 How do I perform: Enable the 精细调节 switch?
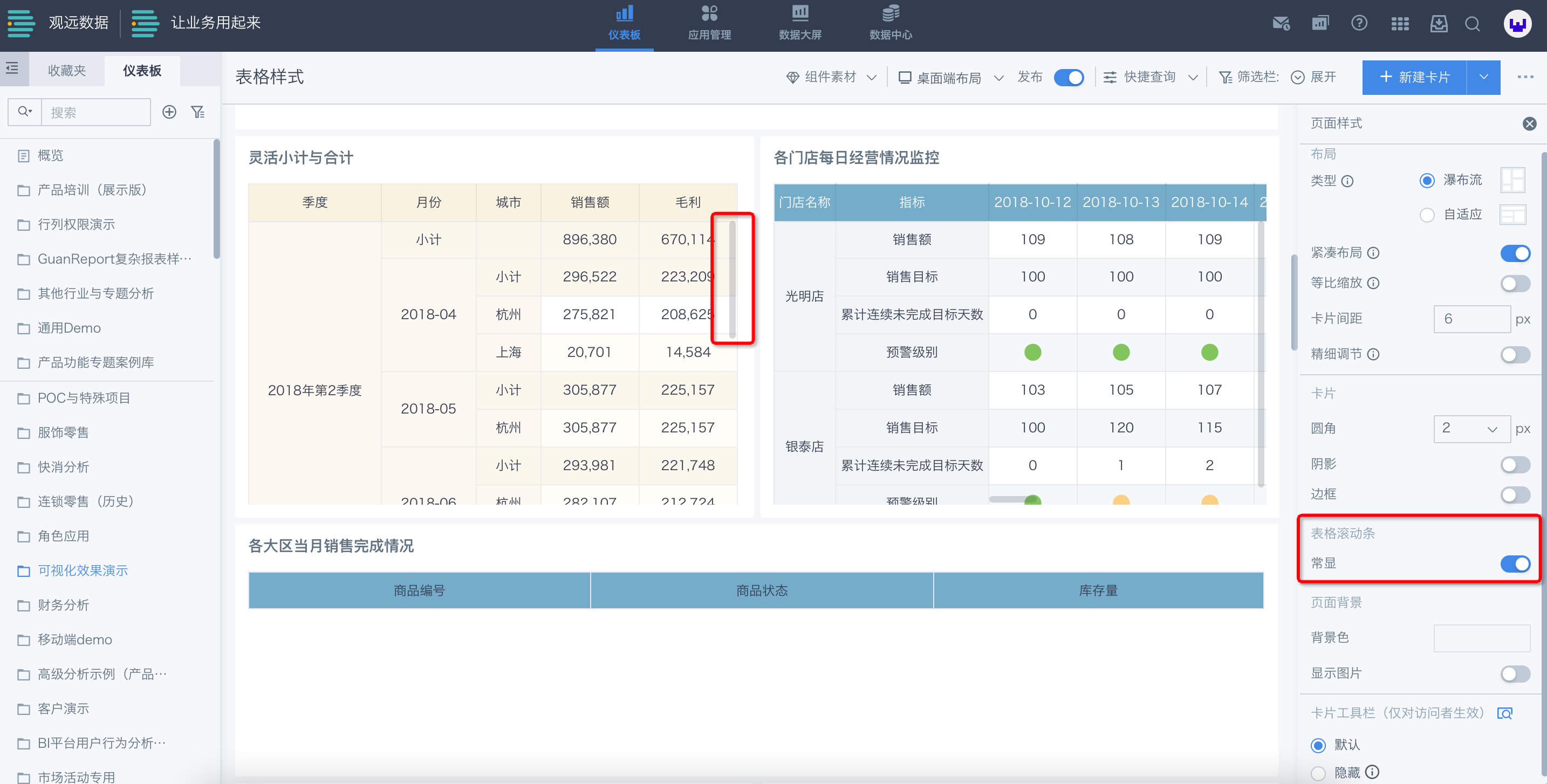tap(1515, 355)
